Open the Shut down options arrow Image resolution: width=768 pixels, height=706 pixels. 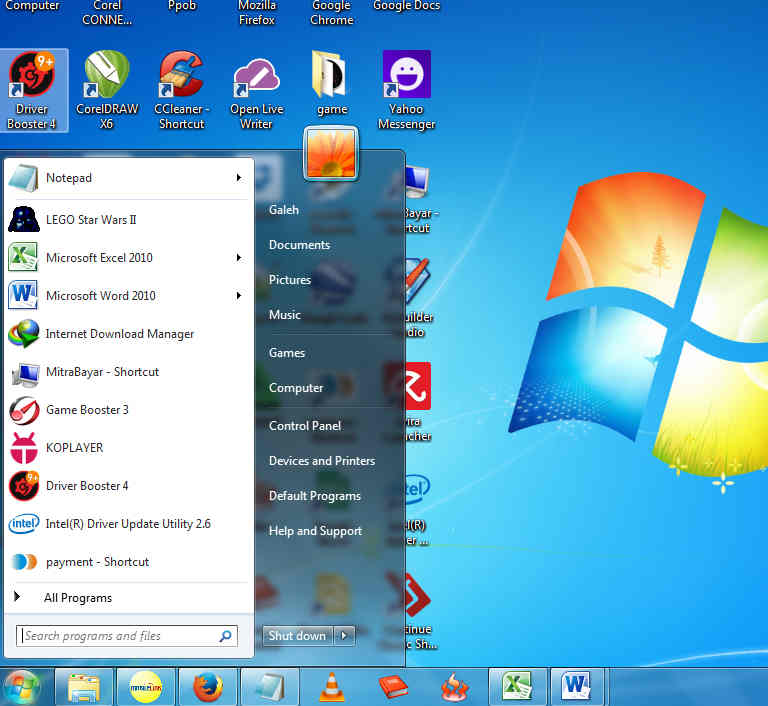344,636
